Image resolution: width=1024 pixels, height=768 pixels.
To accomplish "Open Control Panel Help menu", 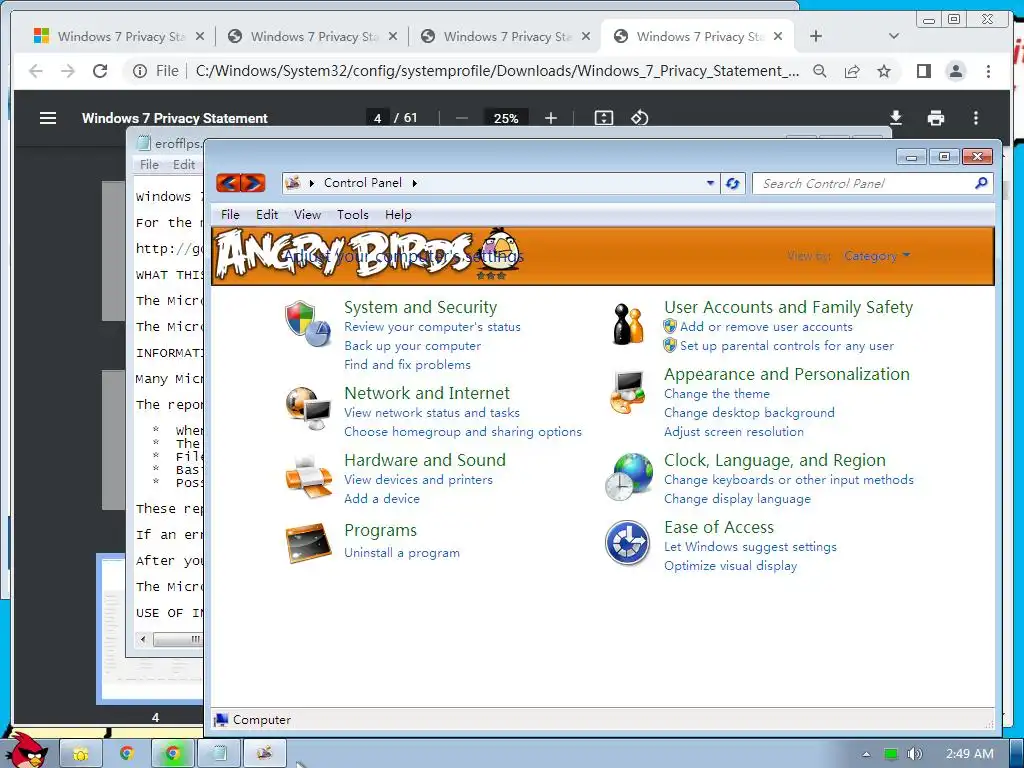I will pos(398,215).
